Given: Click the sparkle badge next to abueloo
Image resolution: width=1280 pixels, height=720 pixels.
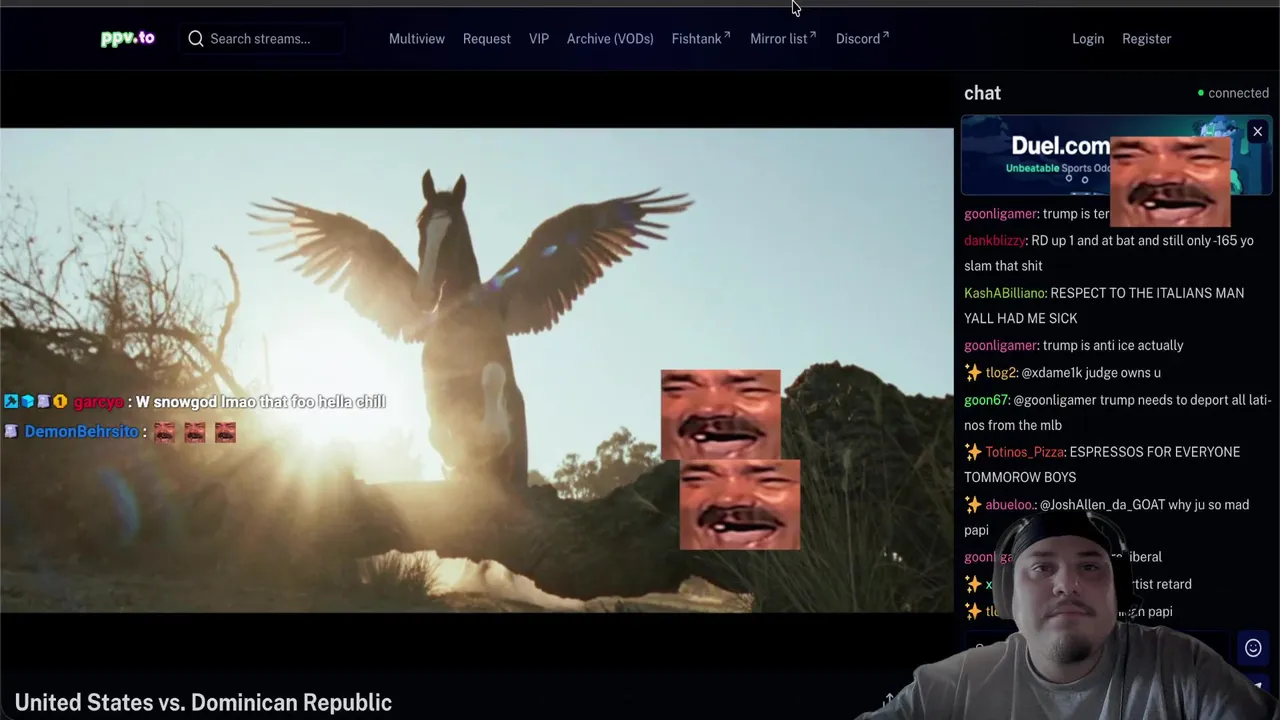Looking at the screenshot, I should pos(973,504).
